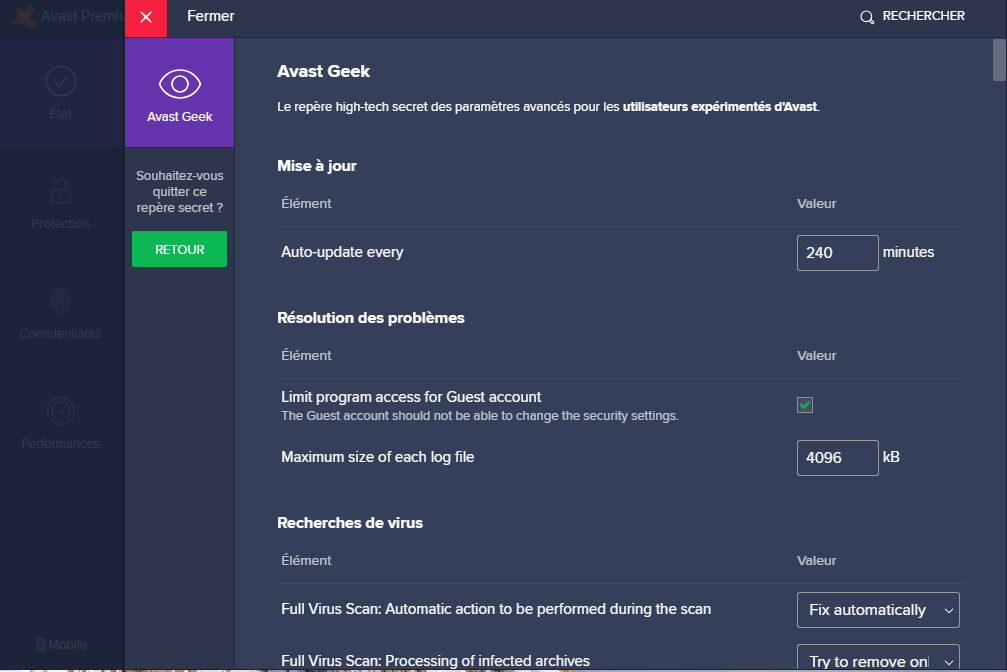Click the red X close icon

(146, 17)
